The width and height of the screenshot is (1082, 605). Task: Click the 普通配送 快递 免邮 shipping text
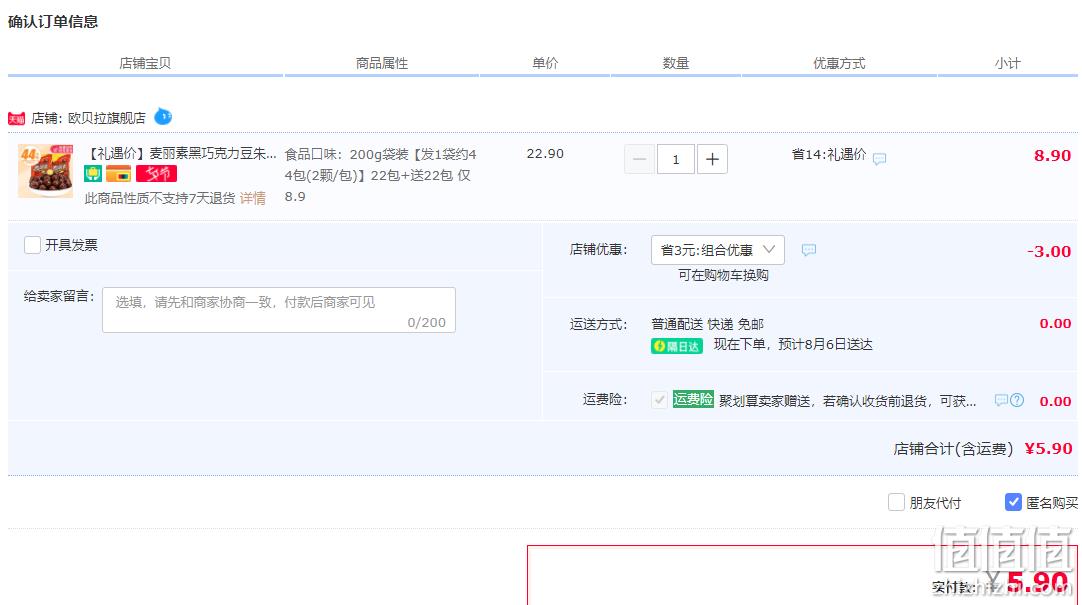707,324
